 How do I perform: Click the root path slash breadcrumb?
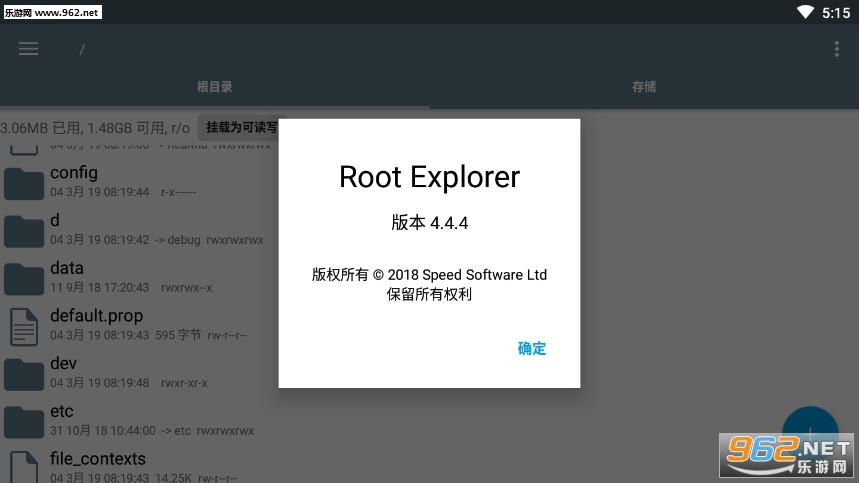coord(82,50)
